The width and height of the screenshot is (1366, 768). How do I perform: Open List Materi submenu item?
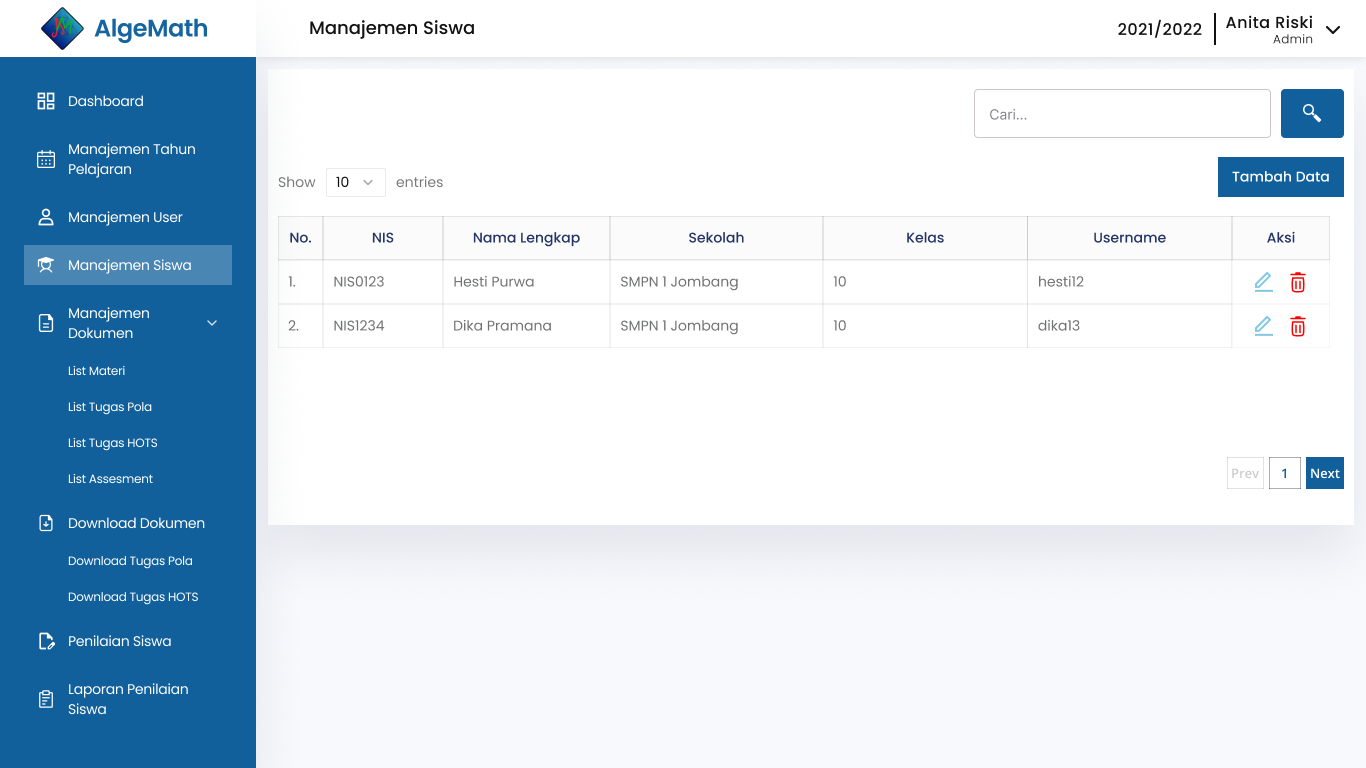(x=97, y=371)
